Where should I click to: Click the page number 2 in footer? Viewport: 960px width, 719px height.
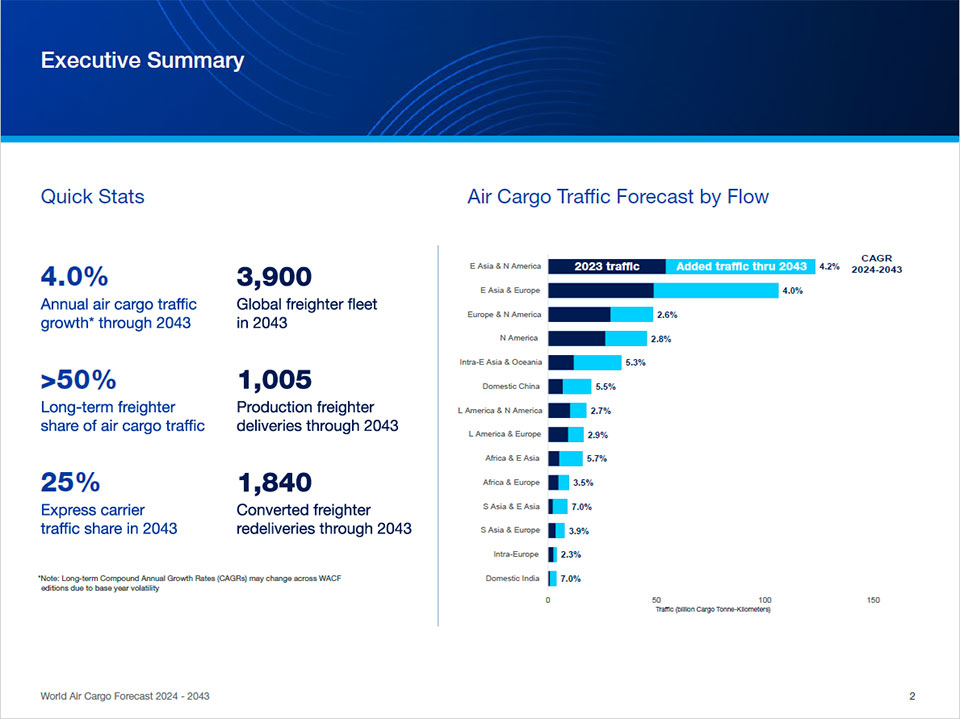coord(912,696)
